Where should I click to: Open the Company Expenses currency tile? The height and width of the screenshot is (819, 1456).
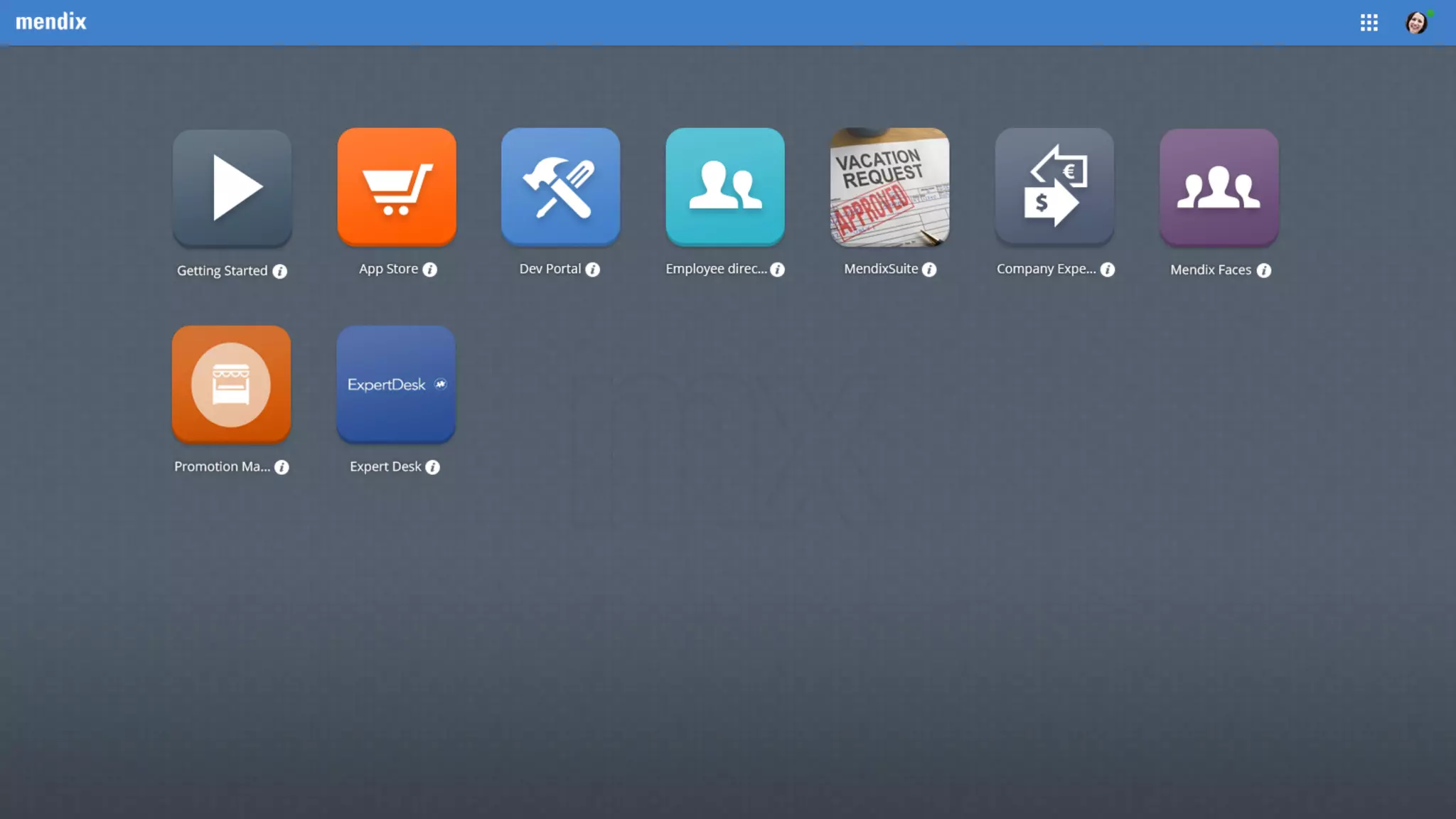[x=1054, y=187]
